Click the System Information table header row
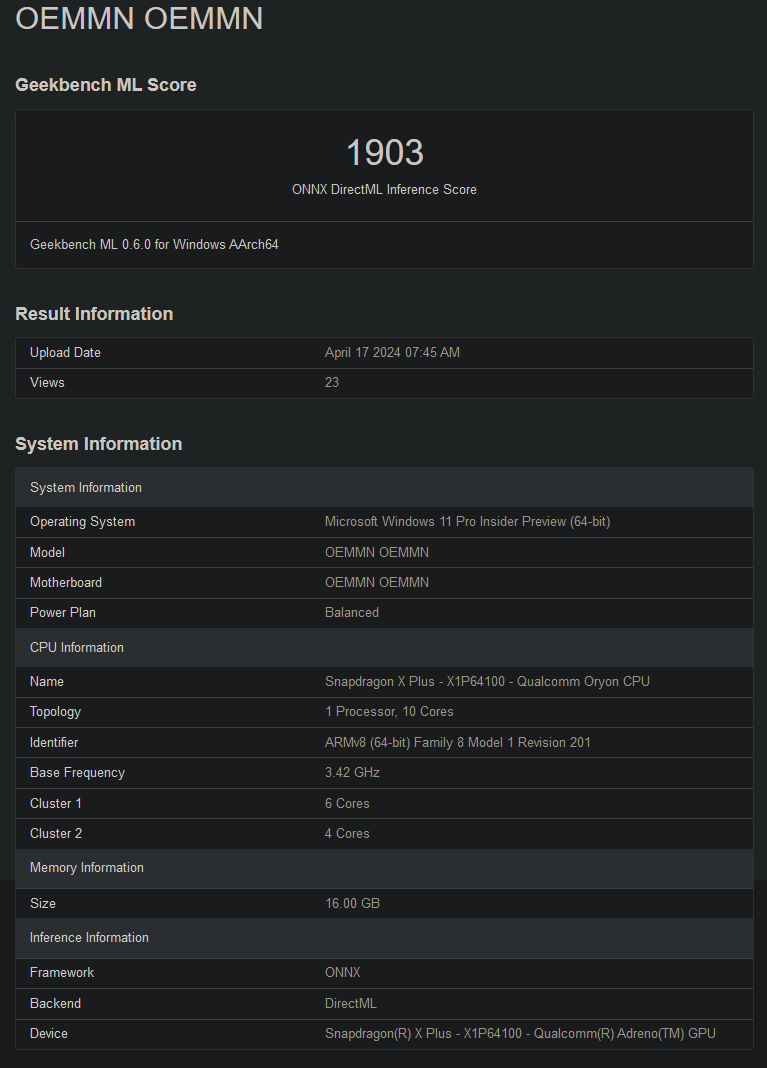 click(384, 488)
